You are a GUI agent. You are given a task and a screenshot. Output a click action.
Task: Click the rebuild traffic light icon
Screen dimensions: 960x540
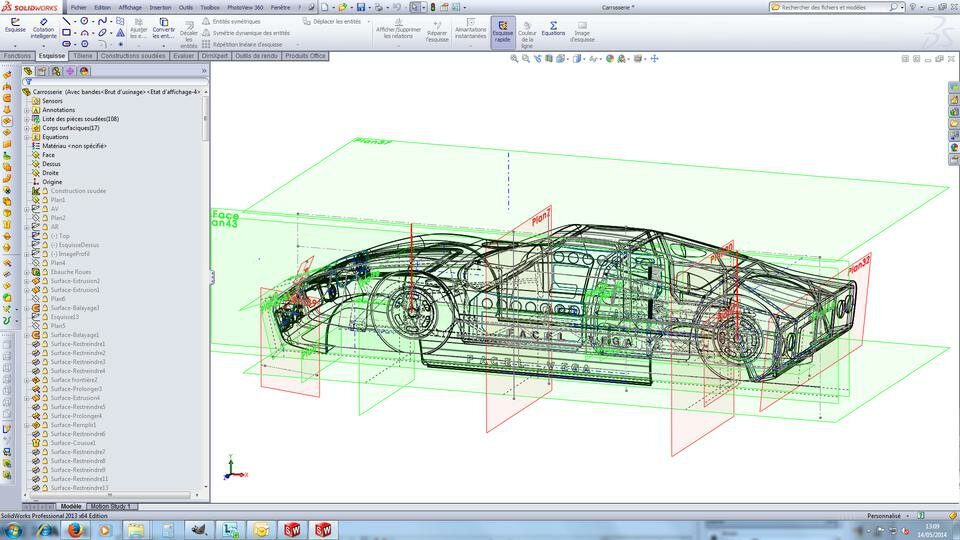pos(433,7)
